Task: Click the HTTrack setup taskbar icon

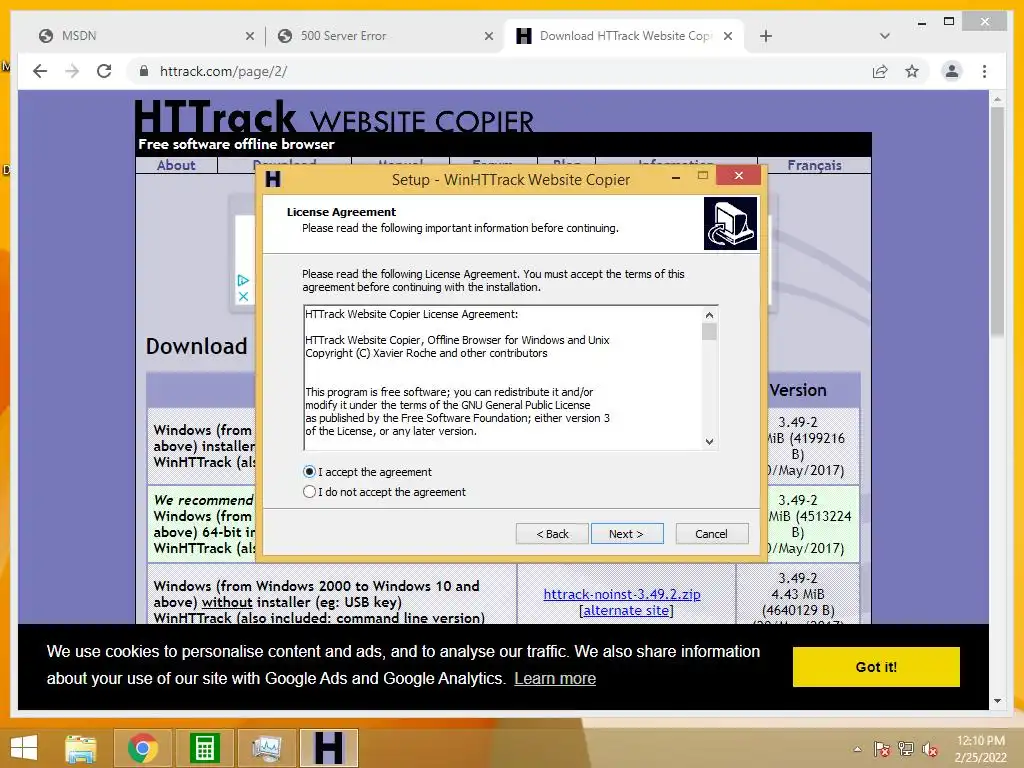Action: (328, 748)
